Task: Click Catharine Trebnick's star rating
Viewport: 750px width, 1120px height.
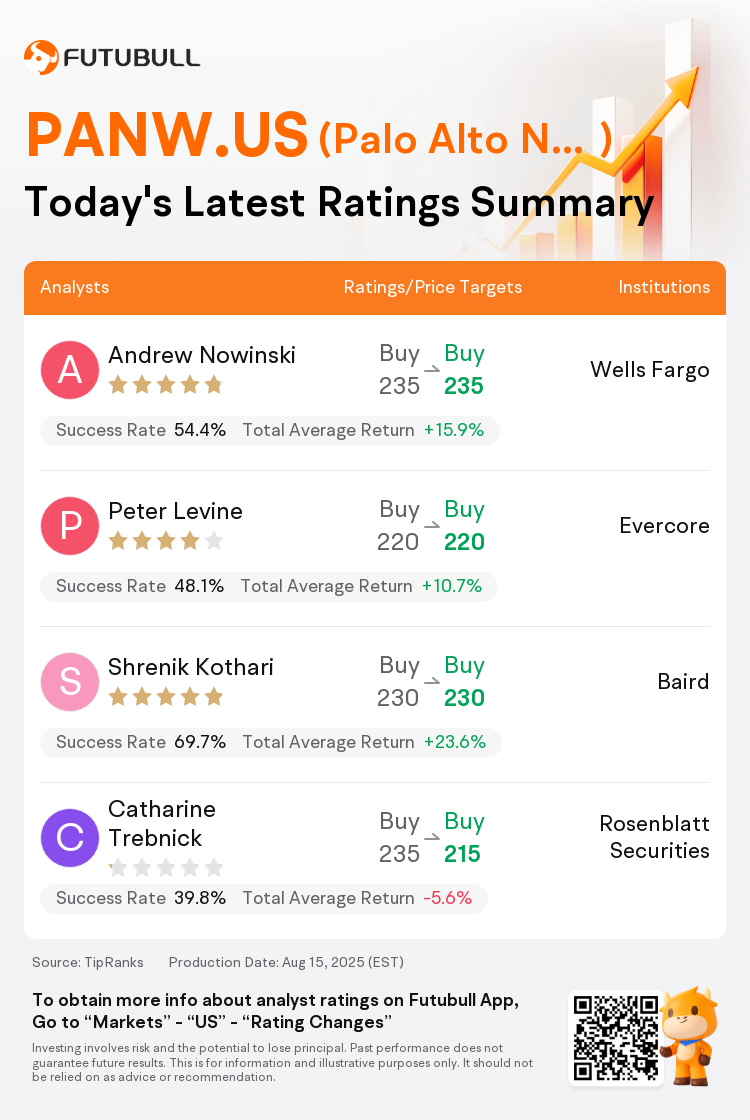Action: [166, 867]
